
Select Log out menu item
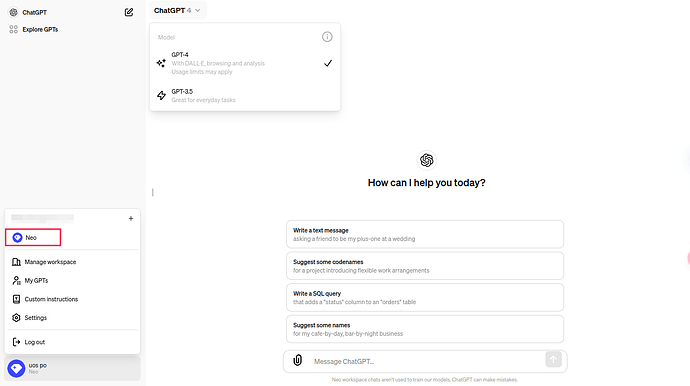(72, 342)
